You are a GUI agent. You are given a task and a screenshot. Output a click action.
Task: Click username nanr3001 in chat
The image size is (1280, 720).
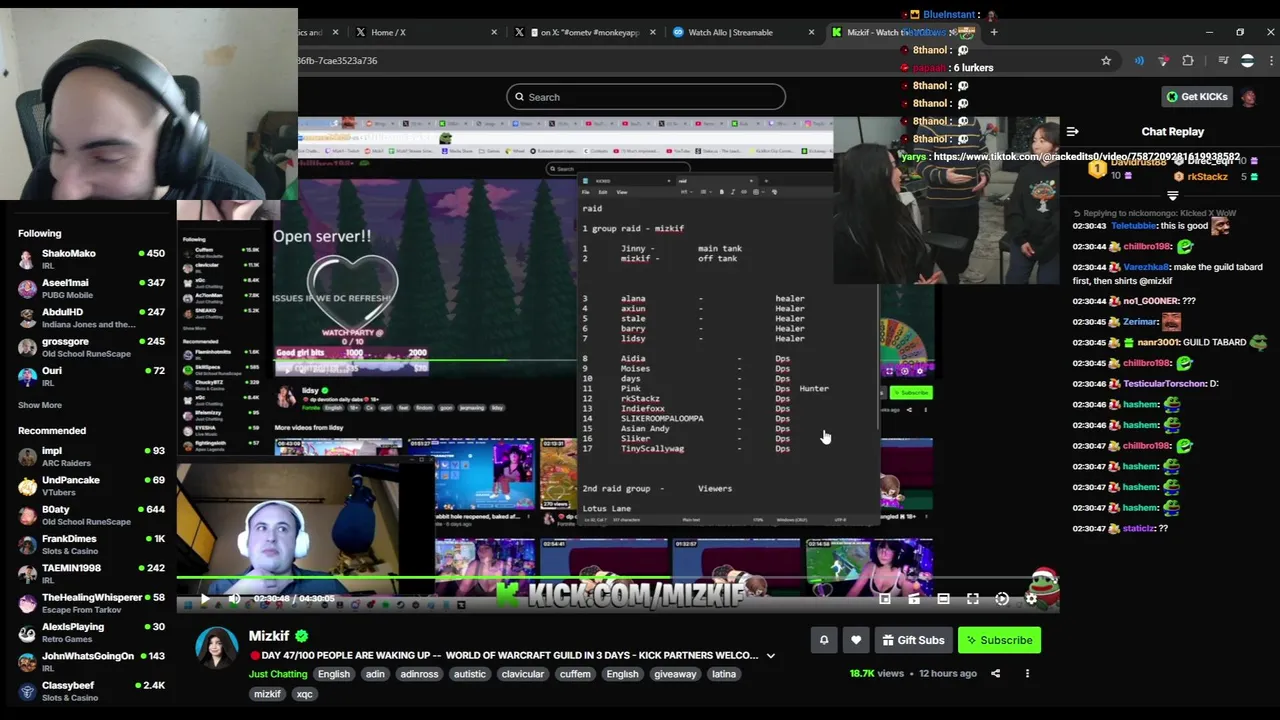pos(1157,342)
